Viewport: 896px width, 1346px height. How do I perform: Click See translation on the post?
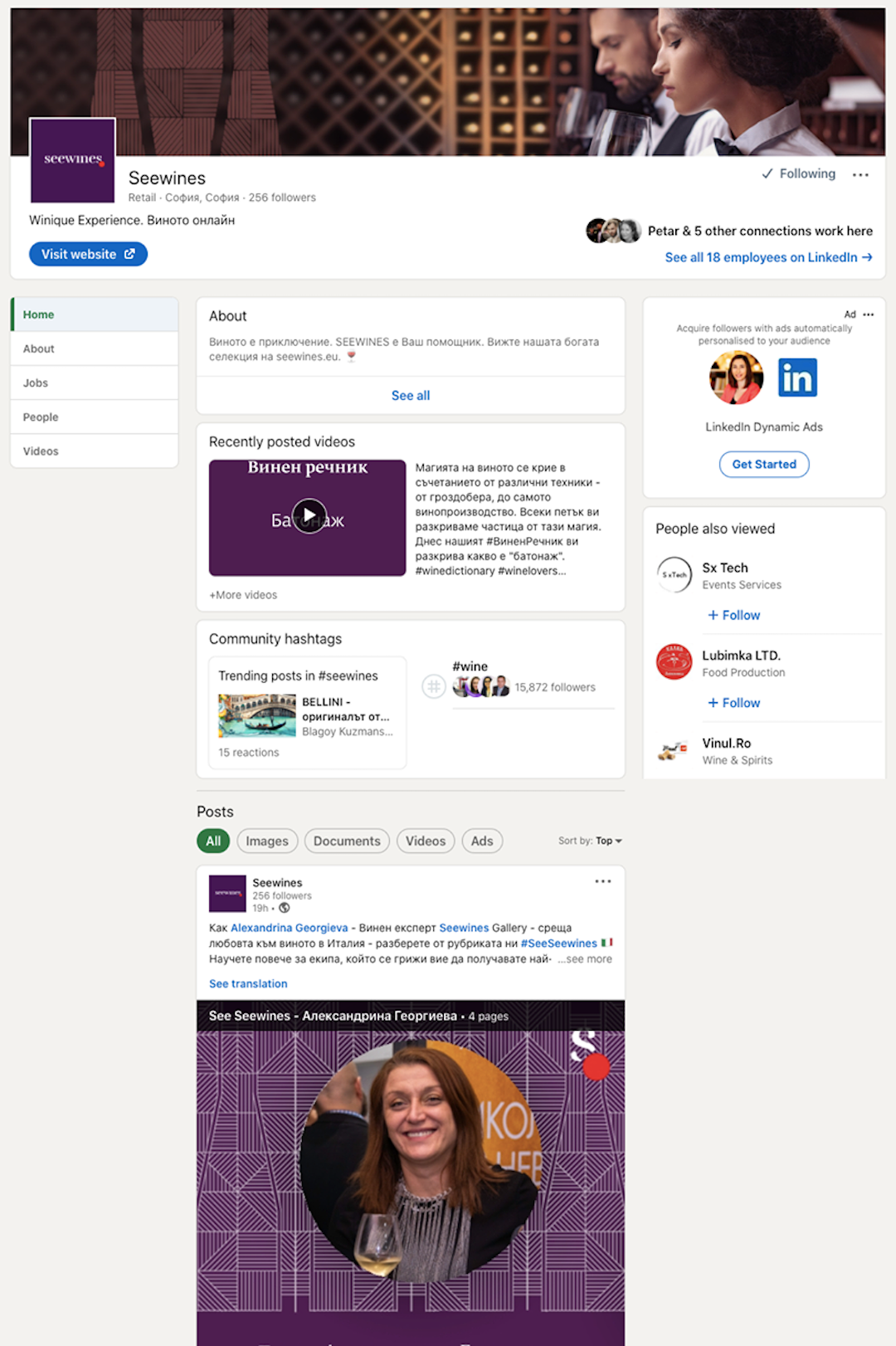[248, 983]
